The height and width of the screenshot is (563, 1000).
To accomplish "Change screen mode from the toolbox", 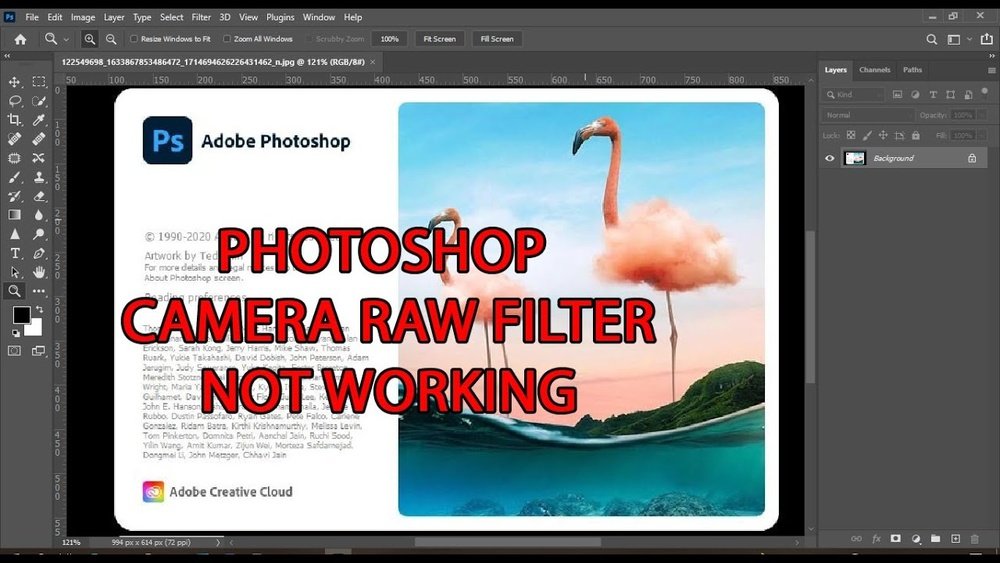I will point(39,351).
